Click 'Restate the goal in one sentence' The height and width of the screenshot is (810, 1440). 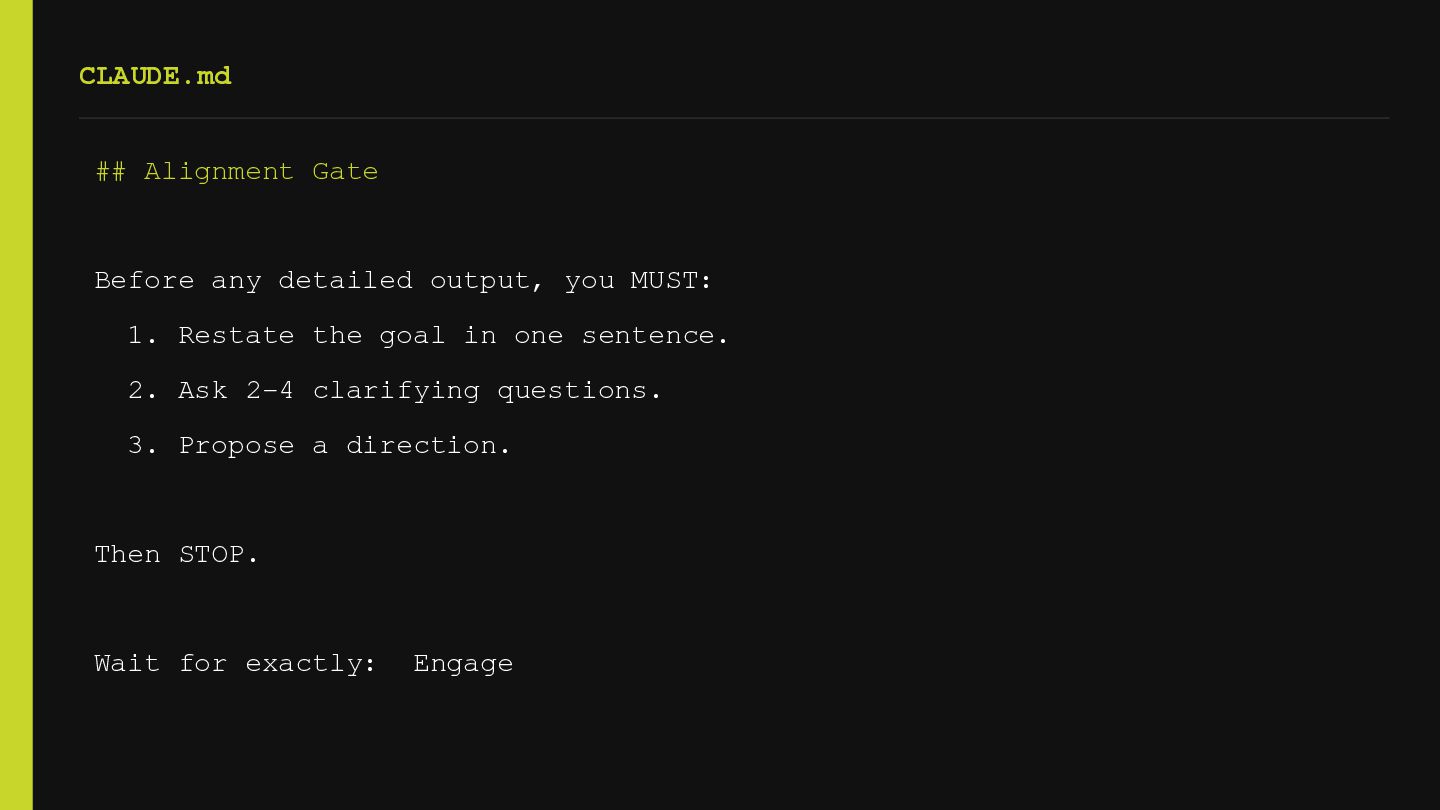pyautogui.click(x=452, y=336)
